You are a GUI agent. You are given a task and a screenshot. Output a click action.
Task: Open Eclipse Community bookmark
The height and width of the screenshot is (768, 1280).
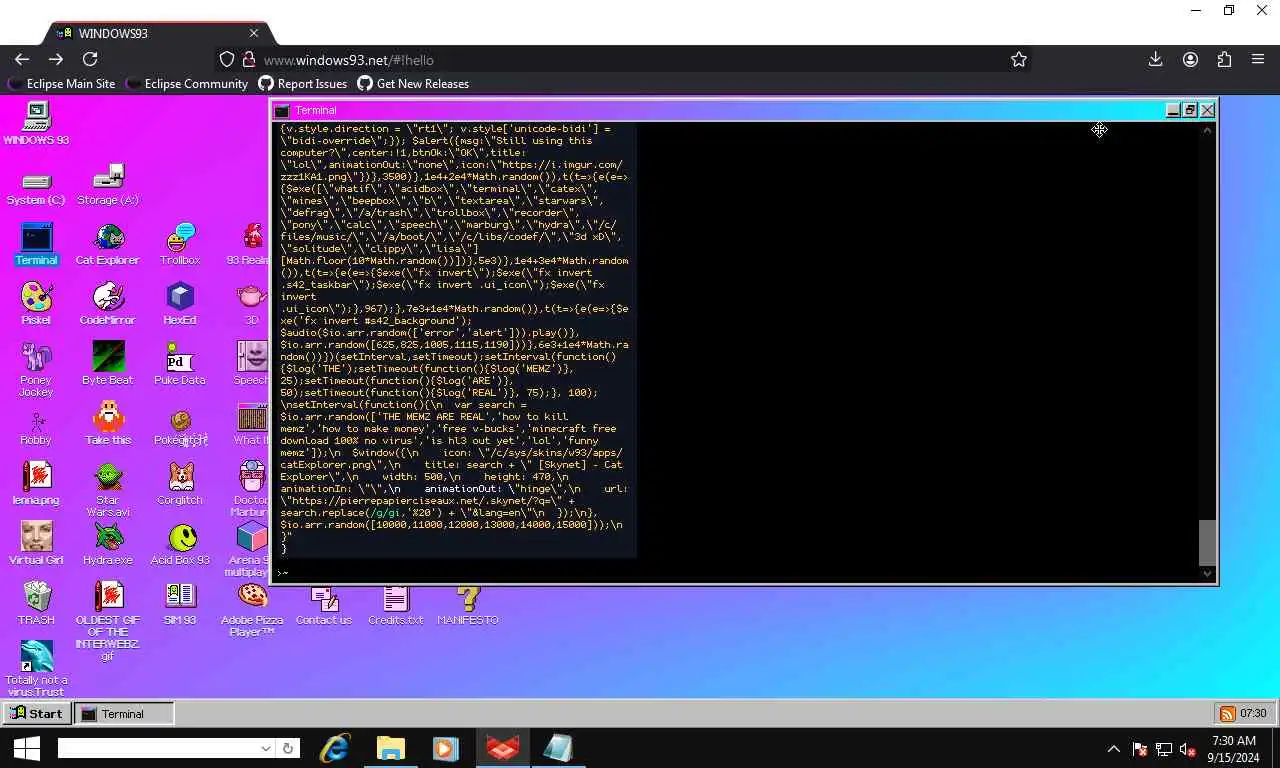187,84
